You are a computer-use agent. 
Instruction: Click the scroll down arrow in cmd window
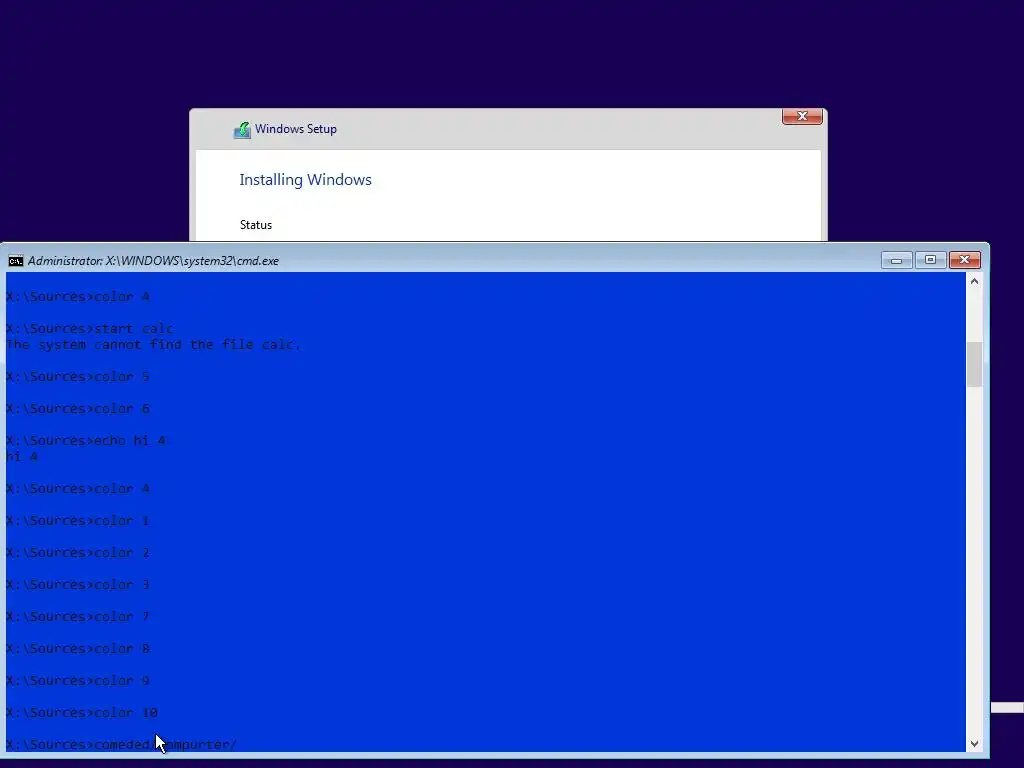(x=974, y=743)
